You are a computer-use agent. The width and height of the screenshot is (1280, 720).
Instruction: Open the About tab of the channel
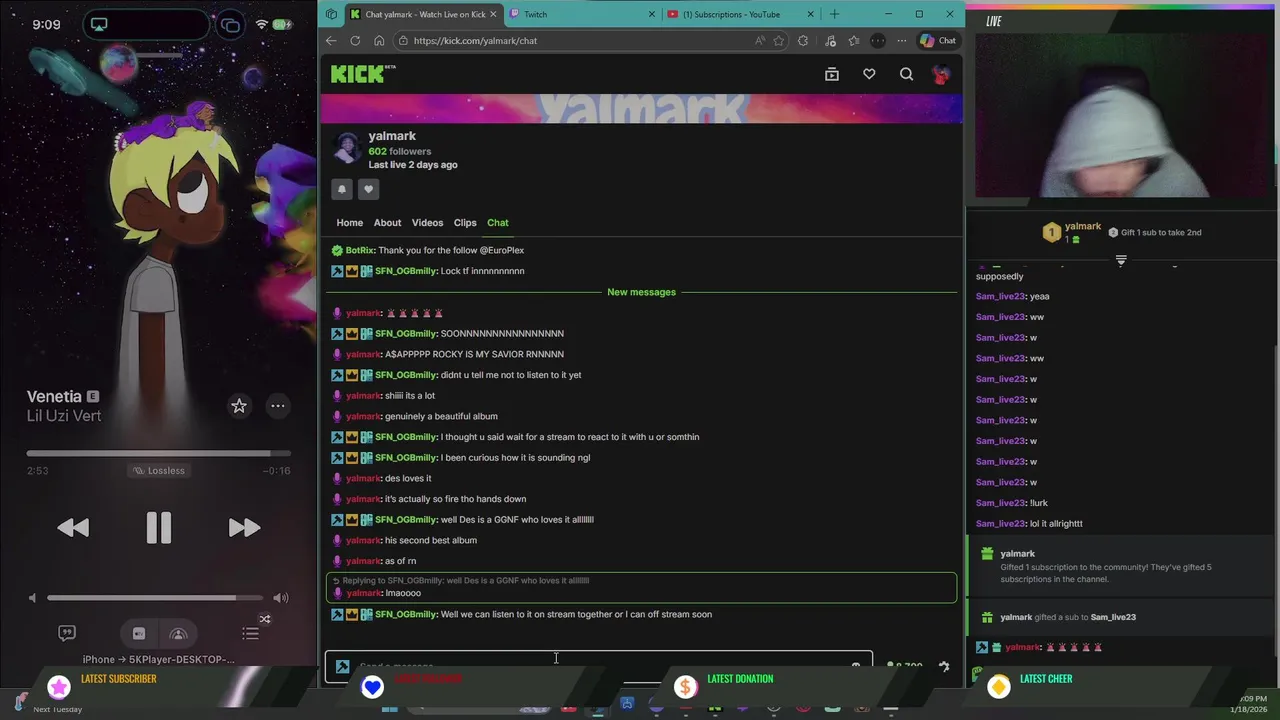387,223
